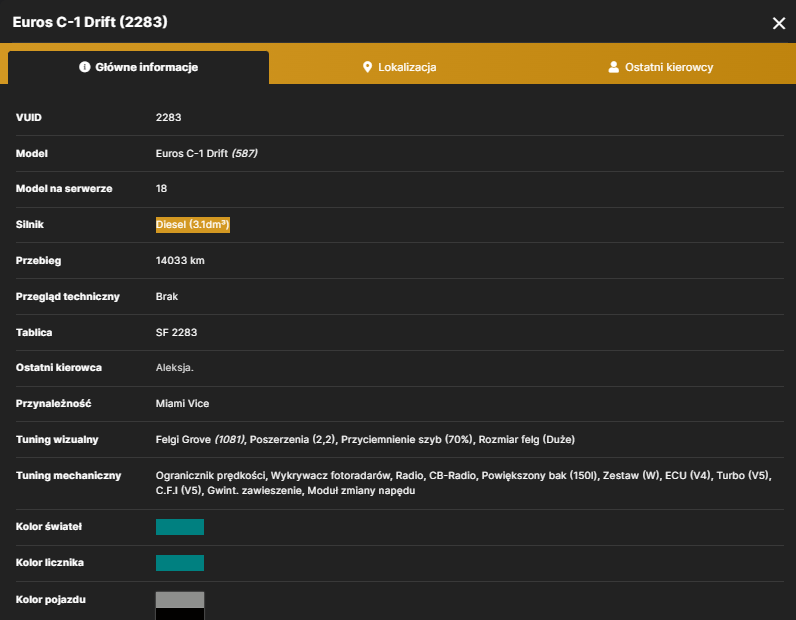Click the last driver name Aleksja.
This screenshot has width=796, height=620.
click(x=174, y=368)
